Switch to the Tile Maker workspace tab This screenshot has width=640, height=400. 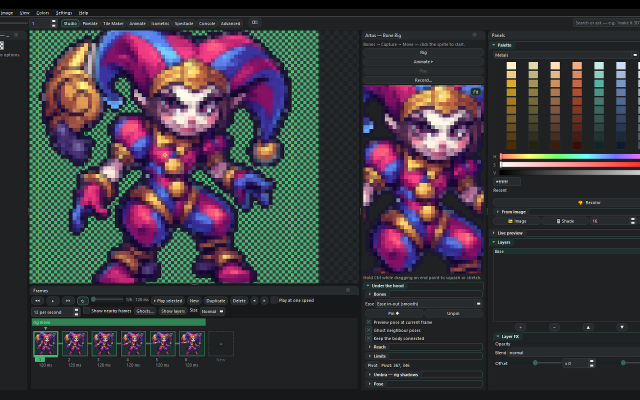[x=113, y=24]
